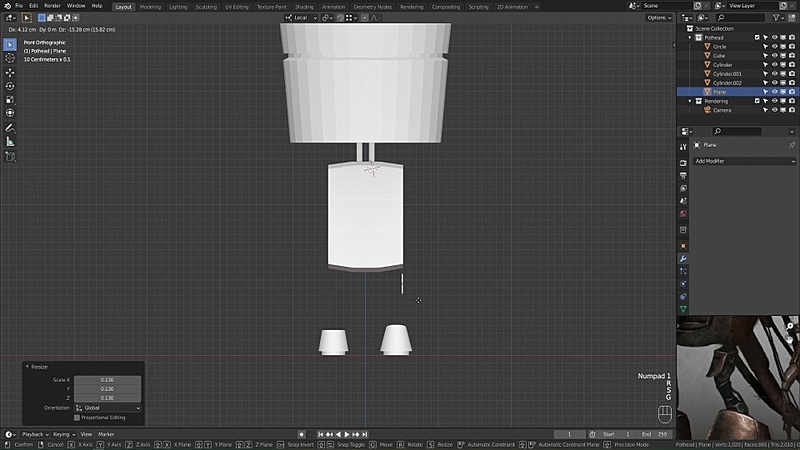Screen dimensions: 800x450
Task: Click the End frame 250 field
Action: coord(655,434)
